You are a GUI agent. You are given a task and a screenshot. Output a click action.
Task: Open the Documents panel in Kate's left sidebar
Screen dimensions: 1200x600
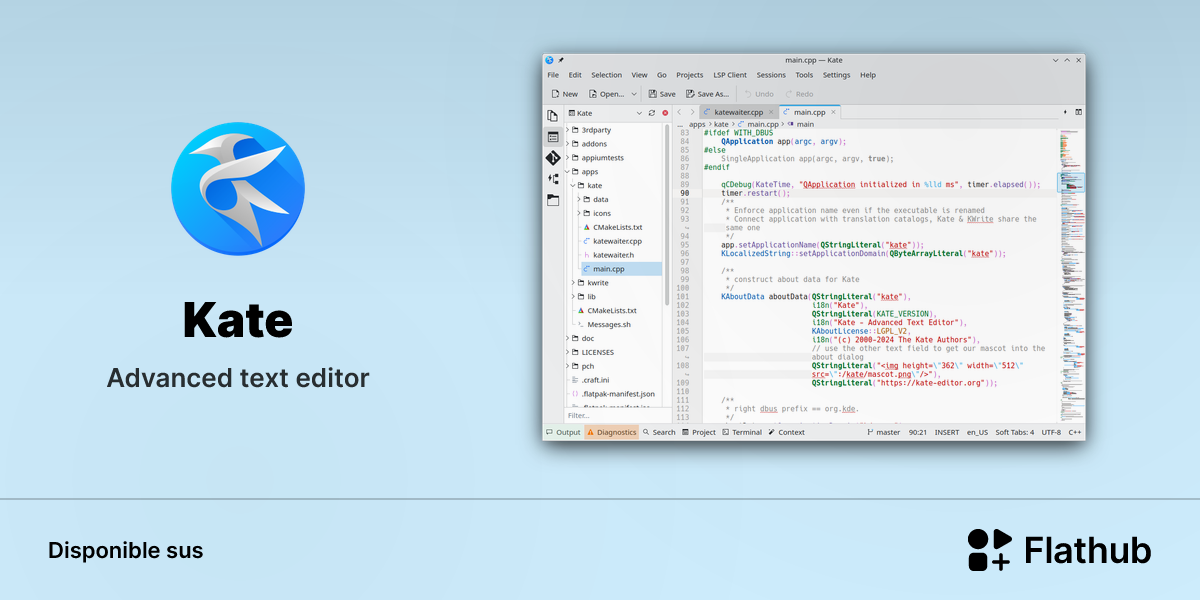[x=553, y=116]
